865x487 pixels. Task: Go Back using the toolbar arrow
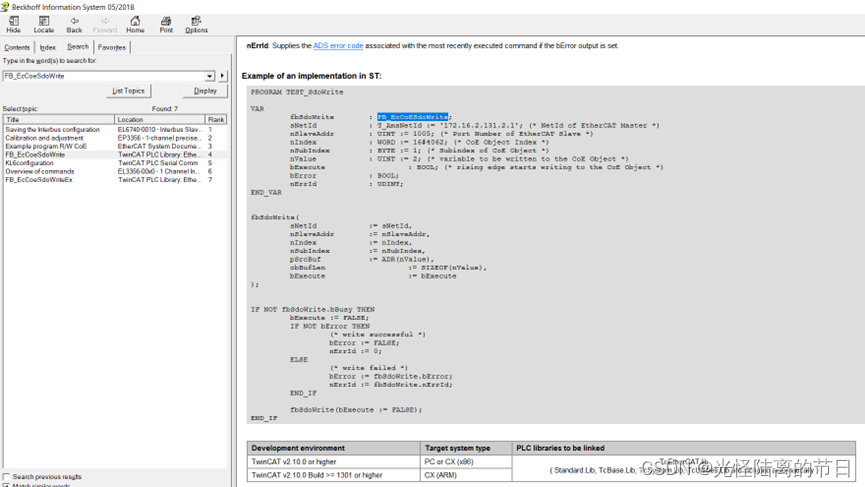[74, 24]
